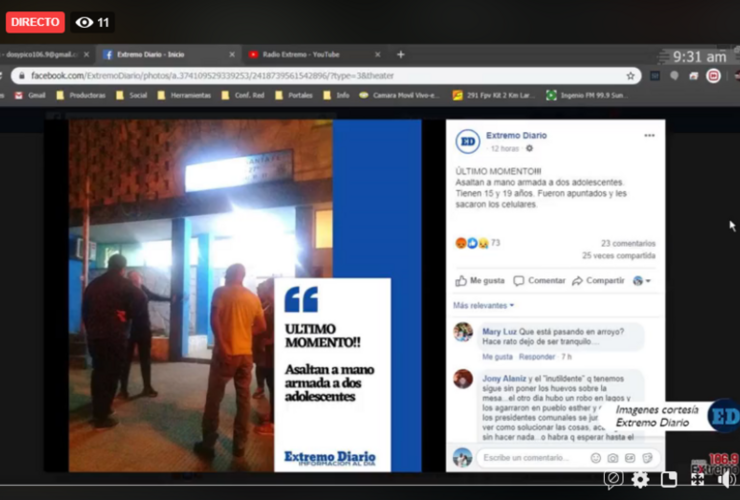Open the red round extension icon

pos(713,76)
